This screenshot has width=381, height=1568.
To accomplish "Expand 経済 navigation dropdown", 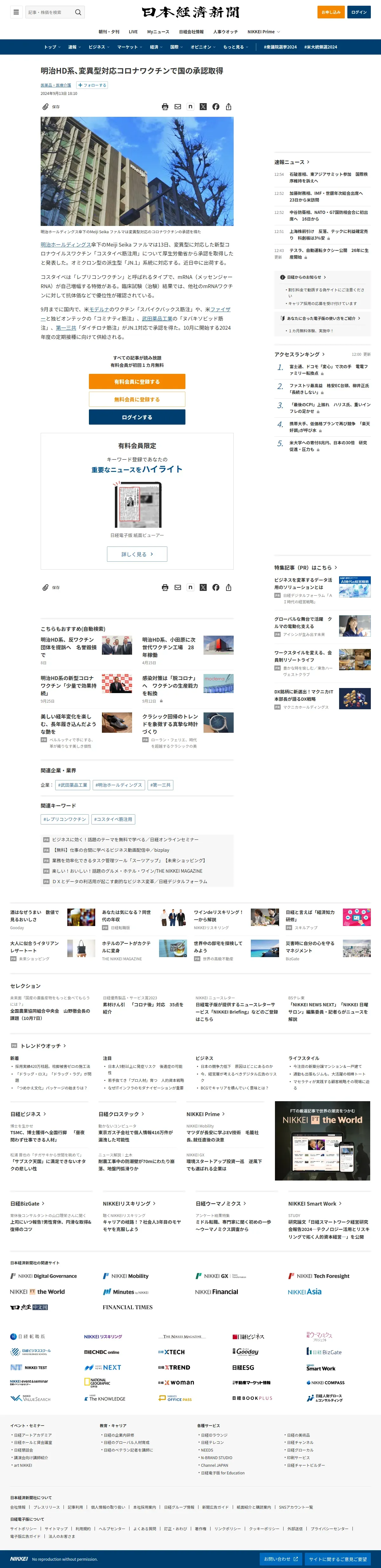I will pyautogui.click(x=156, y=47).
